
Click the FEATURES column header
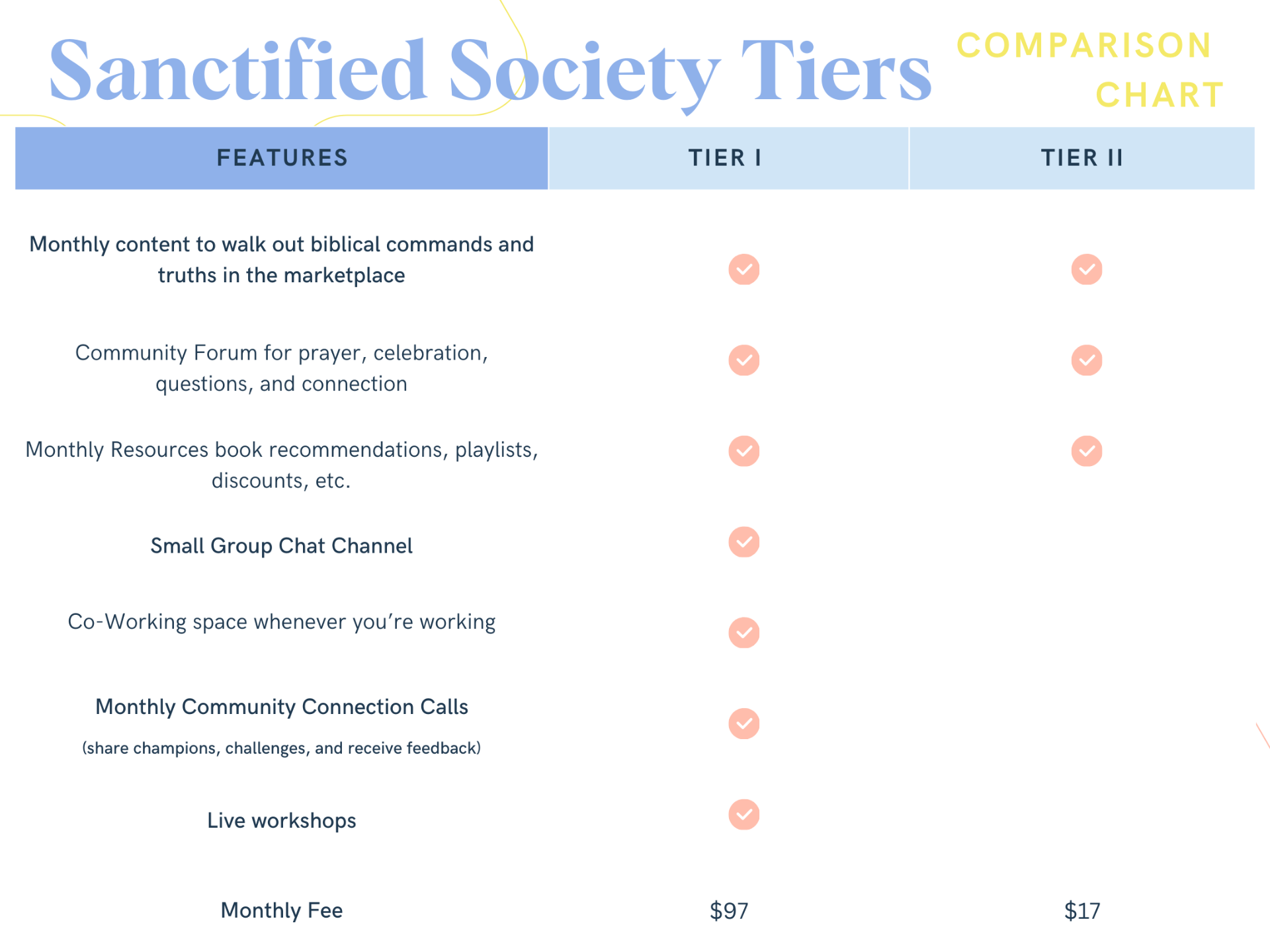click(282, 158)
